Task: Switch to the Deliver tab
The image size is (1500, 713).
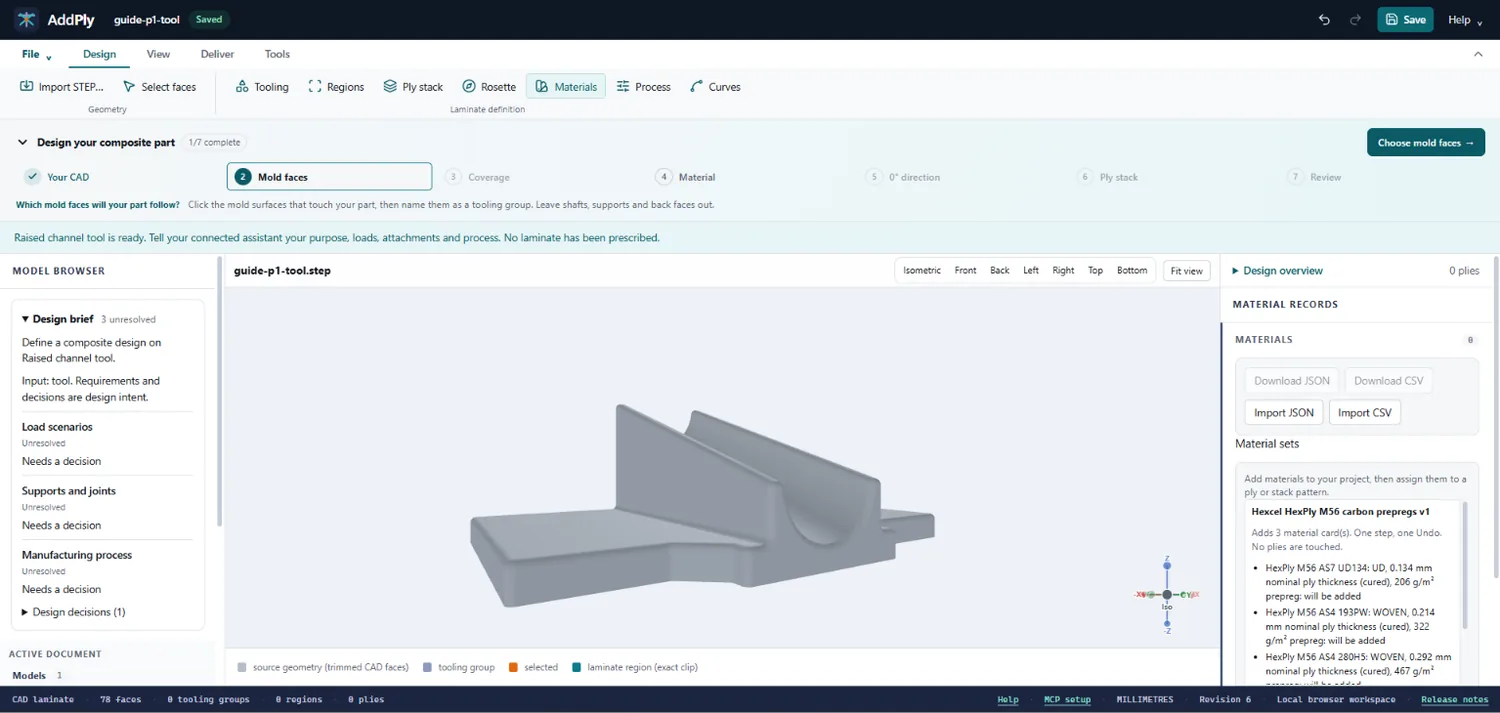Action: pos(217,54)
